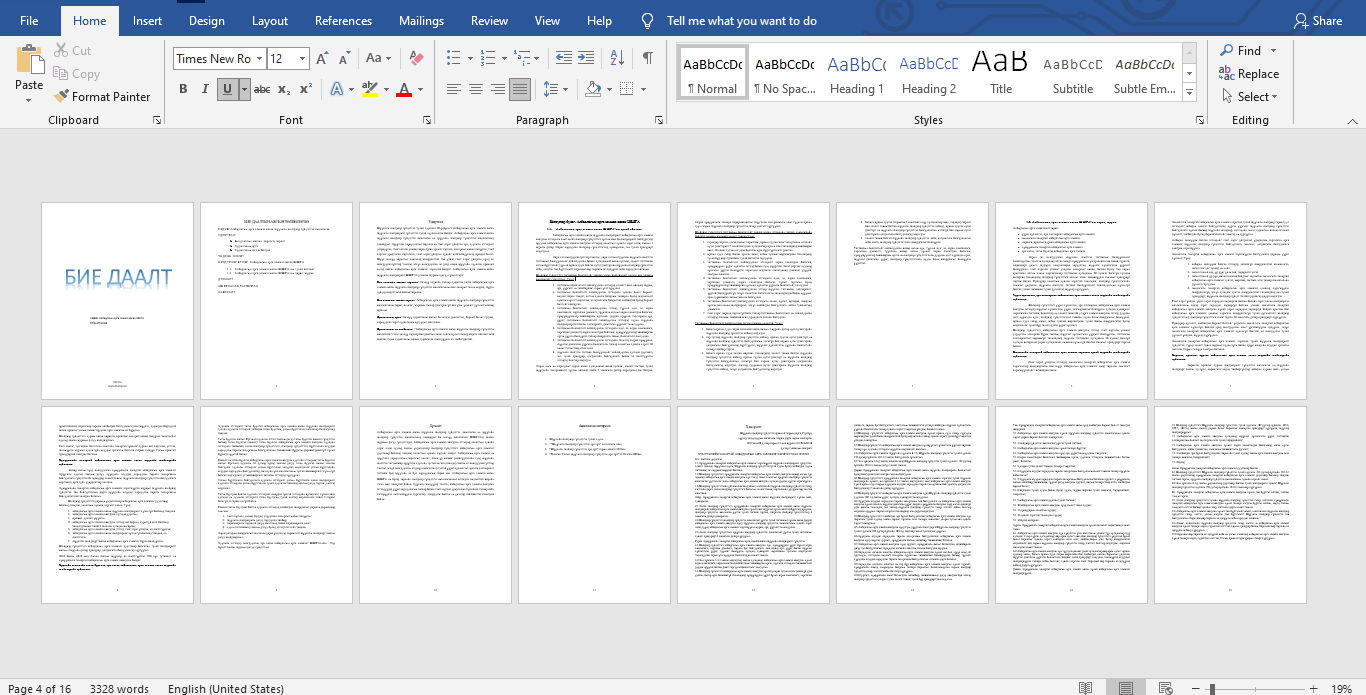Expand the Styles gallery More arrow

click(1189, 93)
